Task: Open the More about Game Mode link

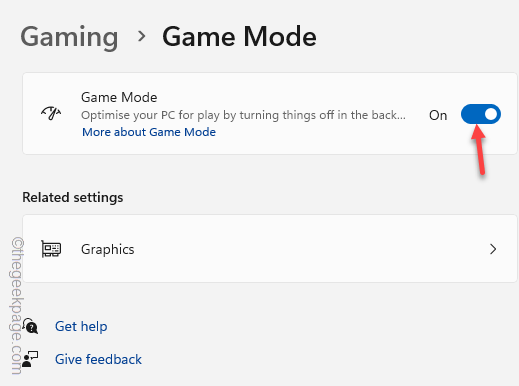Action: 149,132
